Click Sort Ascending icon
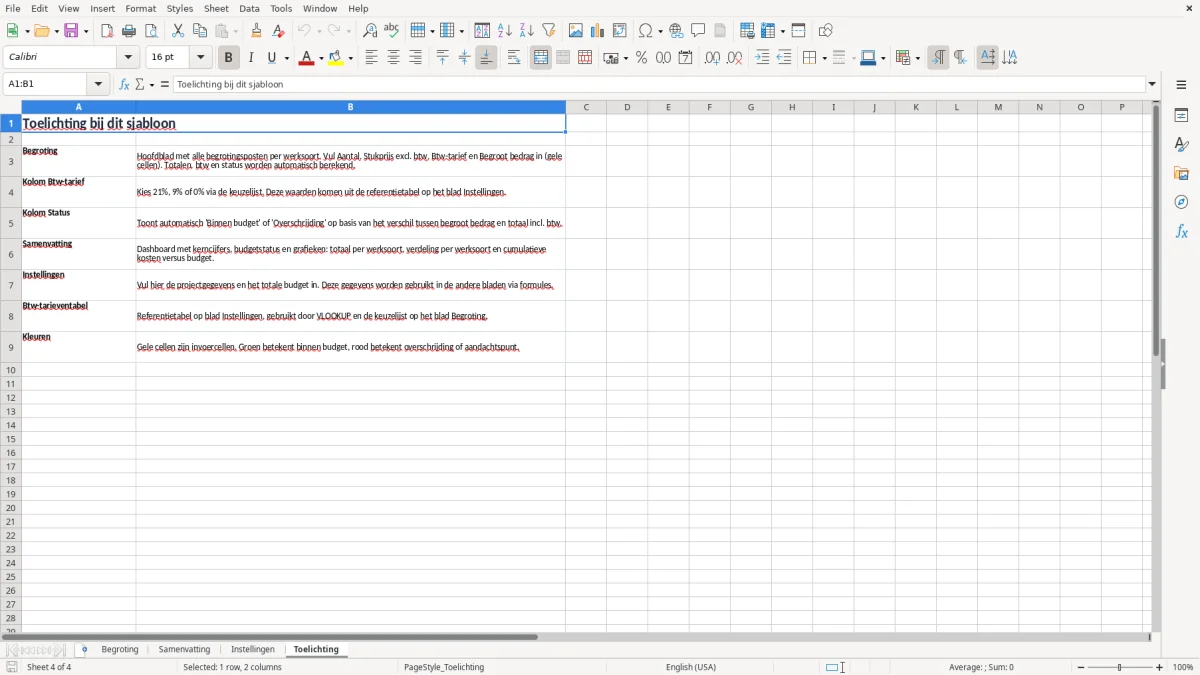 (x=504, y=31)
